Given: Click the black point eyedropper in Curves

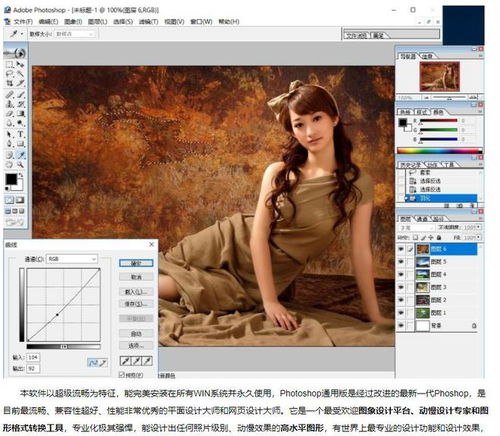Looking at the screenshot, I should 125,361.
